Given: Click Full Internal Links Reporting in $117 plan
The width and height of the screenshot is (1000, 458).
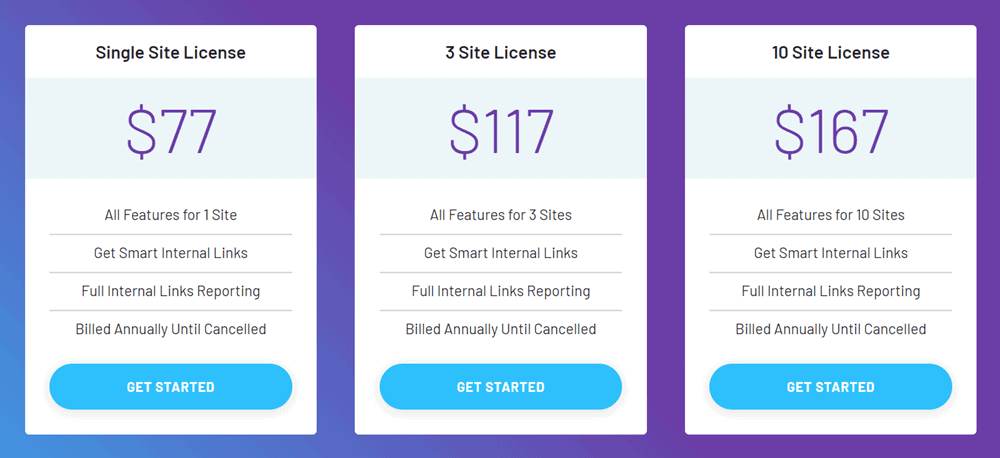Looking at the screenshot, I should [x=501, y=292].
